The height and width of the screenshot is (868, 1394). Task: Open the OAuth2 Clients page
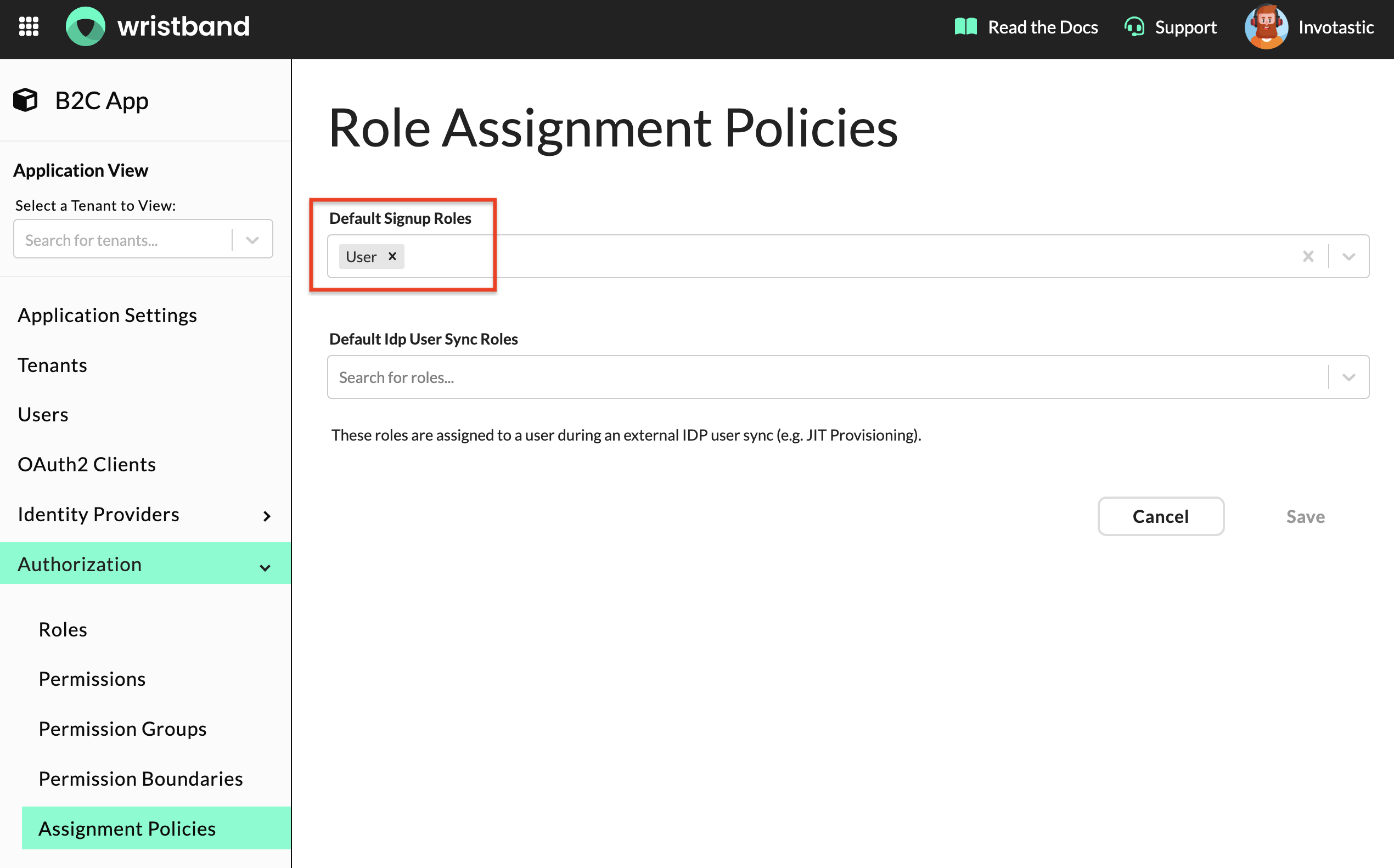87,464
